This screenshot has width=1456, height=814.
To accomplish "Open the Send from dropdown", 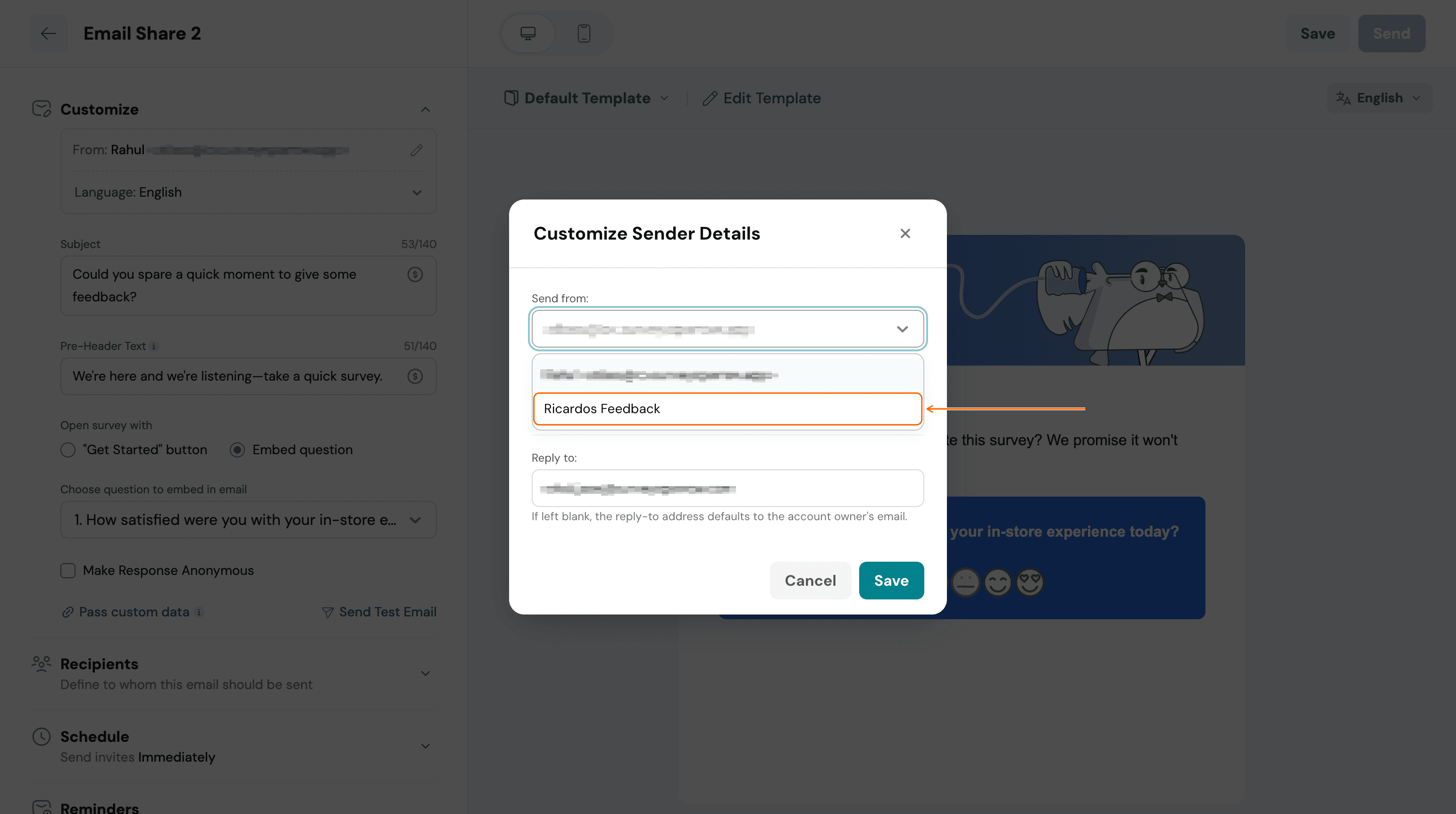I will 728,329.
